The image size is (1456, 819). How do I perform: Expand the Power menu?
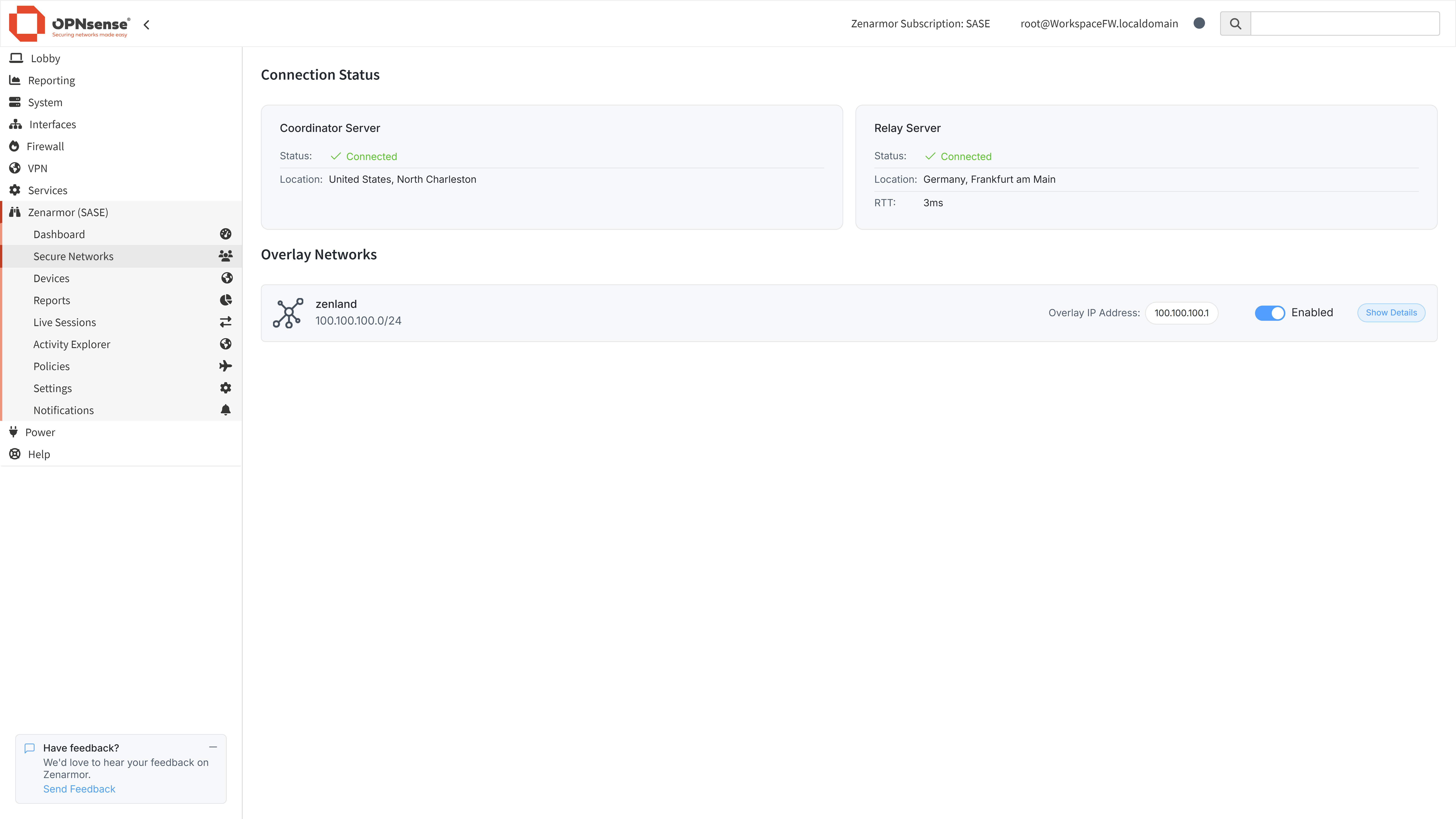tap(121, 432)
